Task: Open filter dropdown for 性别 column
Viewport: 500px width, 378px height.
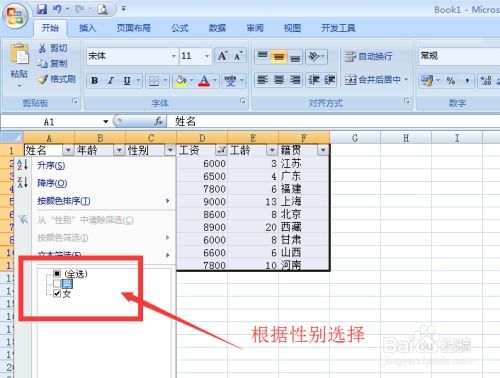Action: pyautogui.click(x=170, y=151)
